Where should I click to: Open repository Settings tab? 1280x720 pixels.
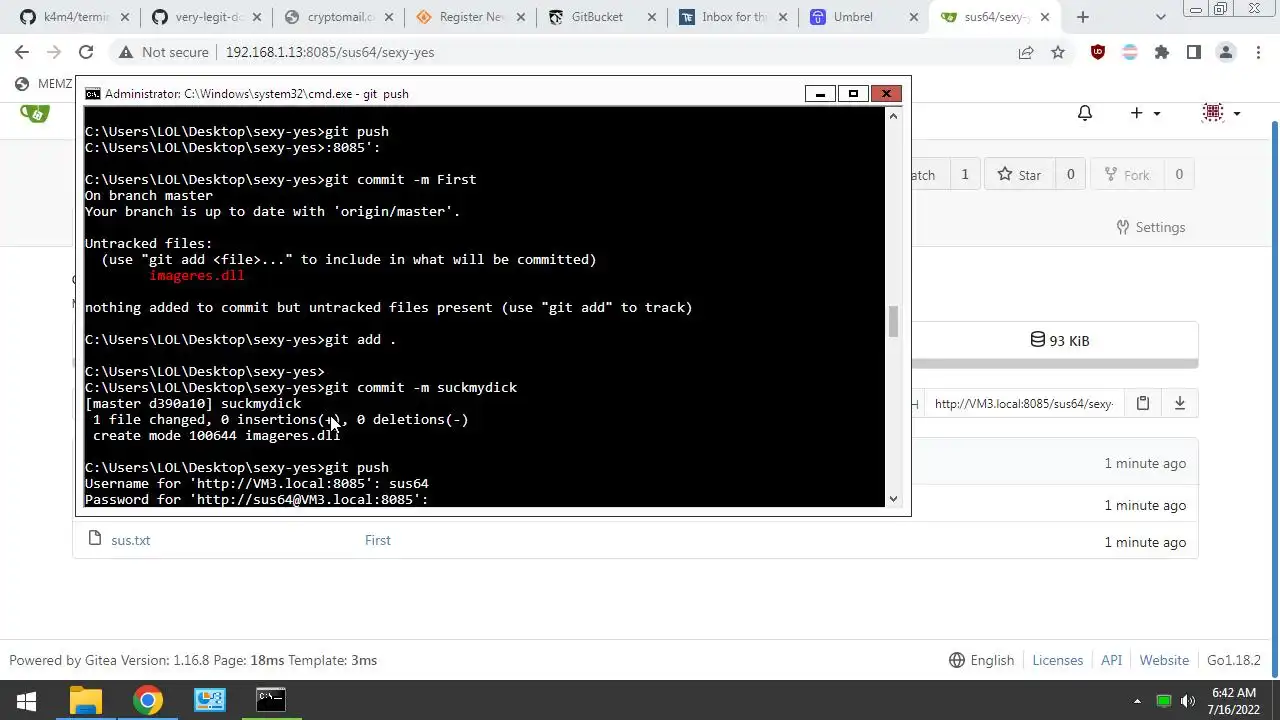(1150, 227)
